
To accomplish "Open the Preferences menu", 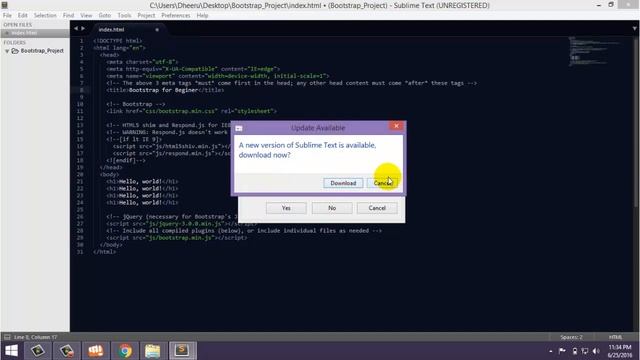I will (176, 16).
